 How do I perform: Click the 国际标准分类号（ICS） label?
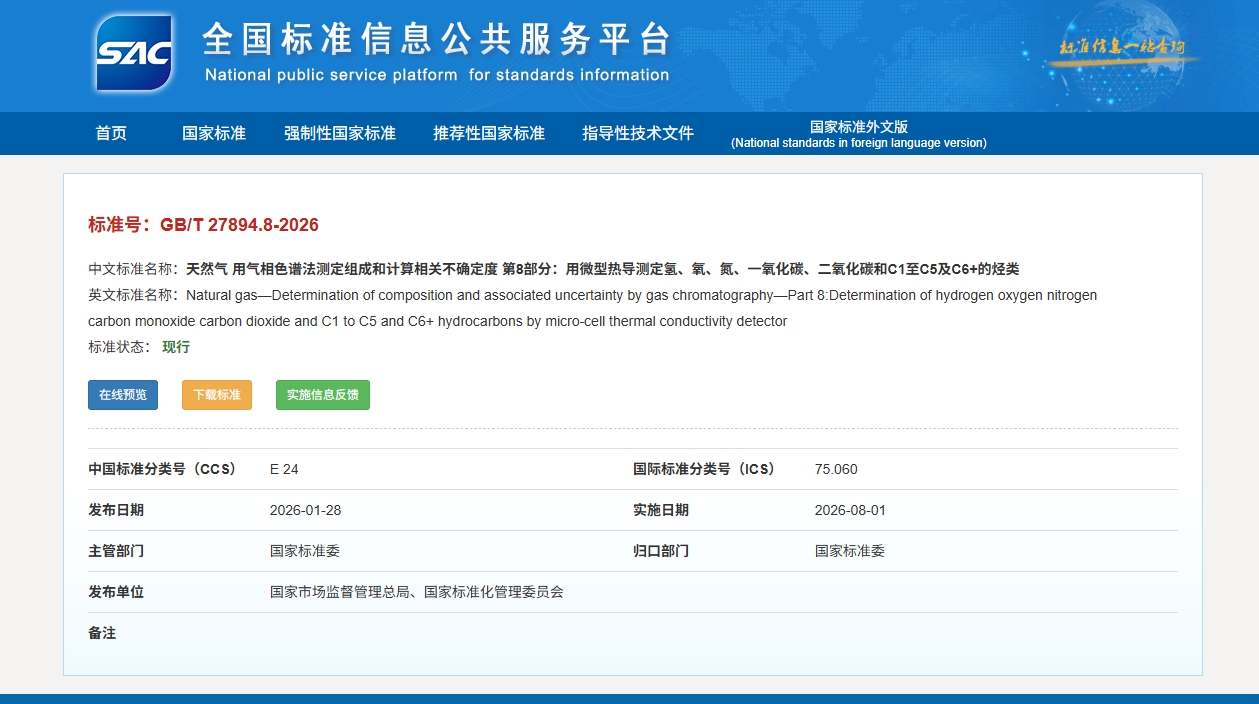click(707, 469)
